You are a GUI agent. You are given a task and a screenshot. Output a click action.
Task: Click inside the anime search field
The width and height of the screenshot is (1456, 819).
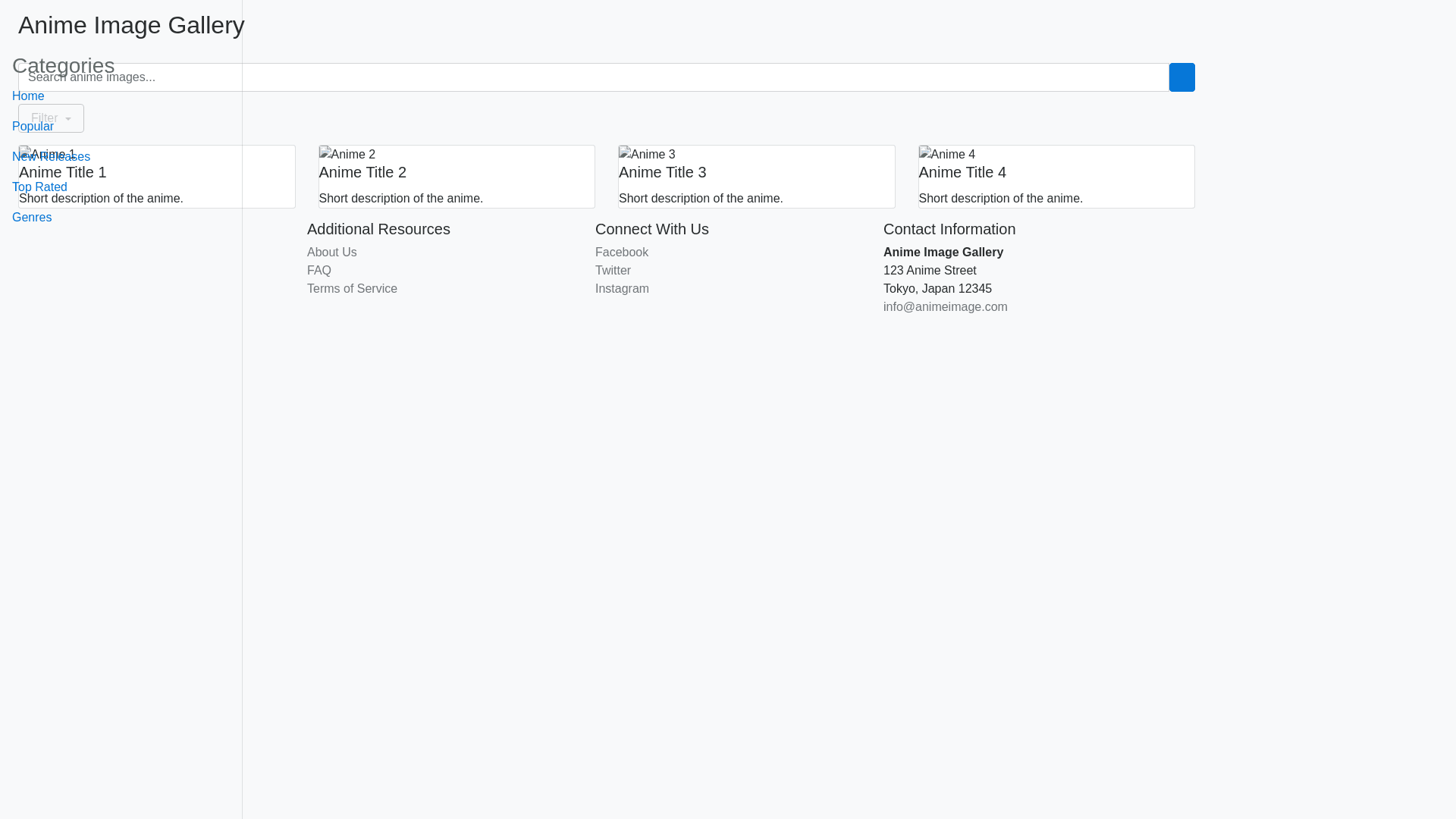531,77
